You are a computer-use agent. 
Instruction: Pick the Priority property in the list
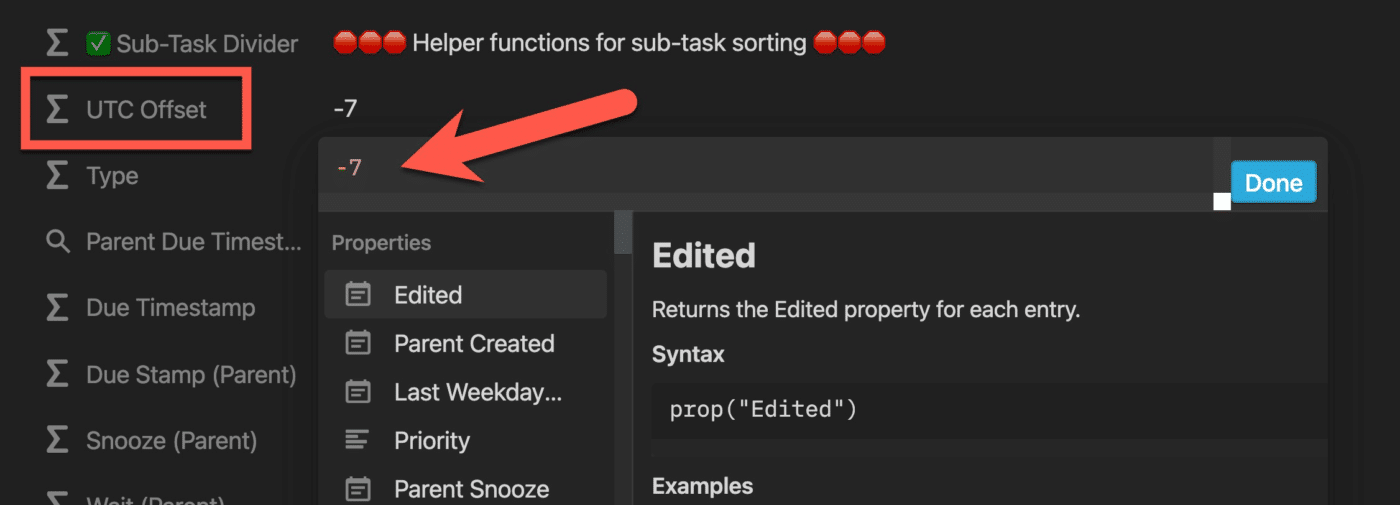(x=466, y=440)
